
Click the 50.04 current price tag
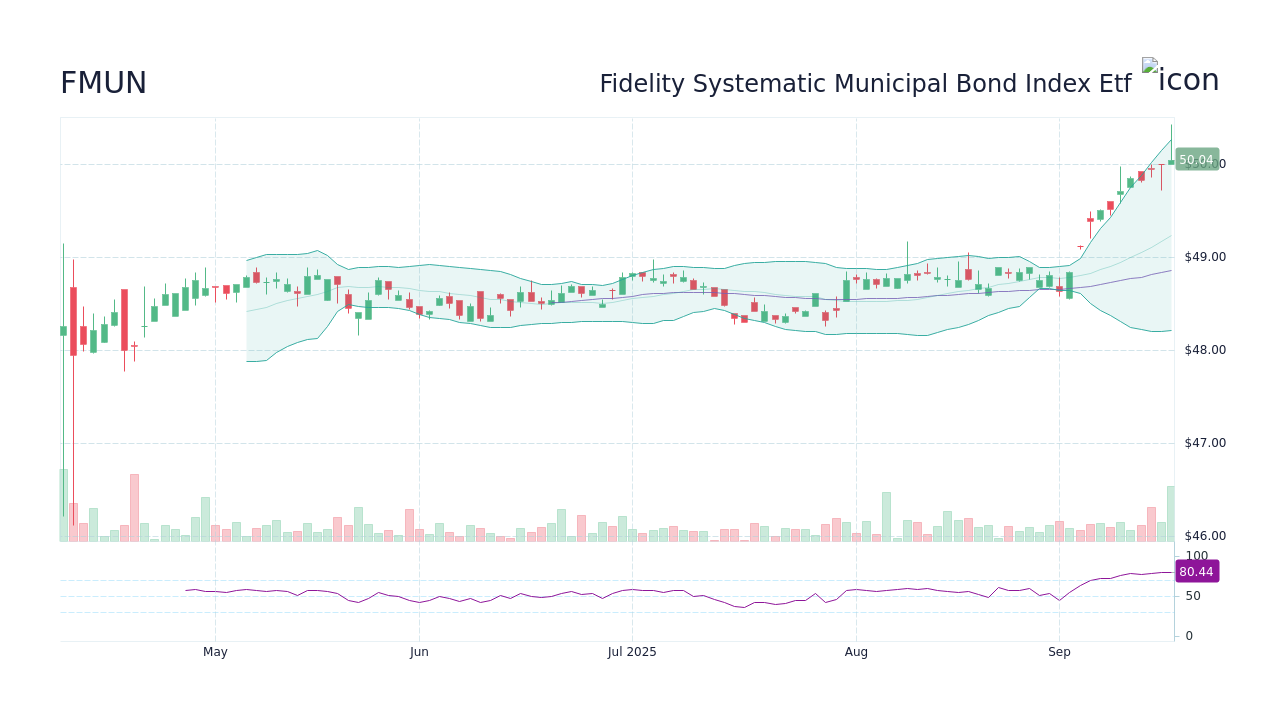(1197, 160)
